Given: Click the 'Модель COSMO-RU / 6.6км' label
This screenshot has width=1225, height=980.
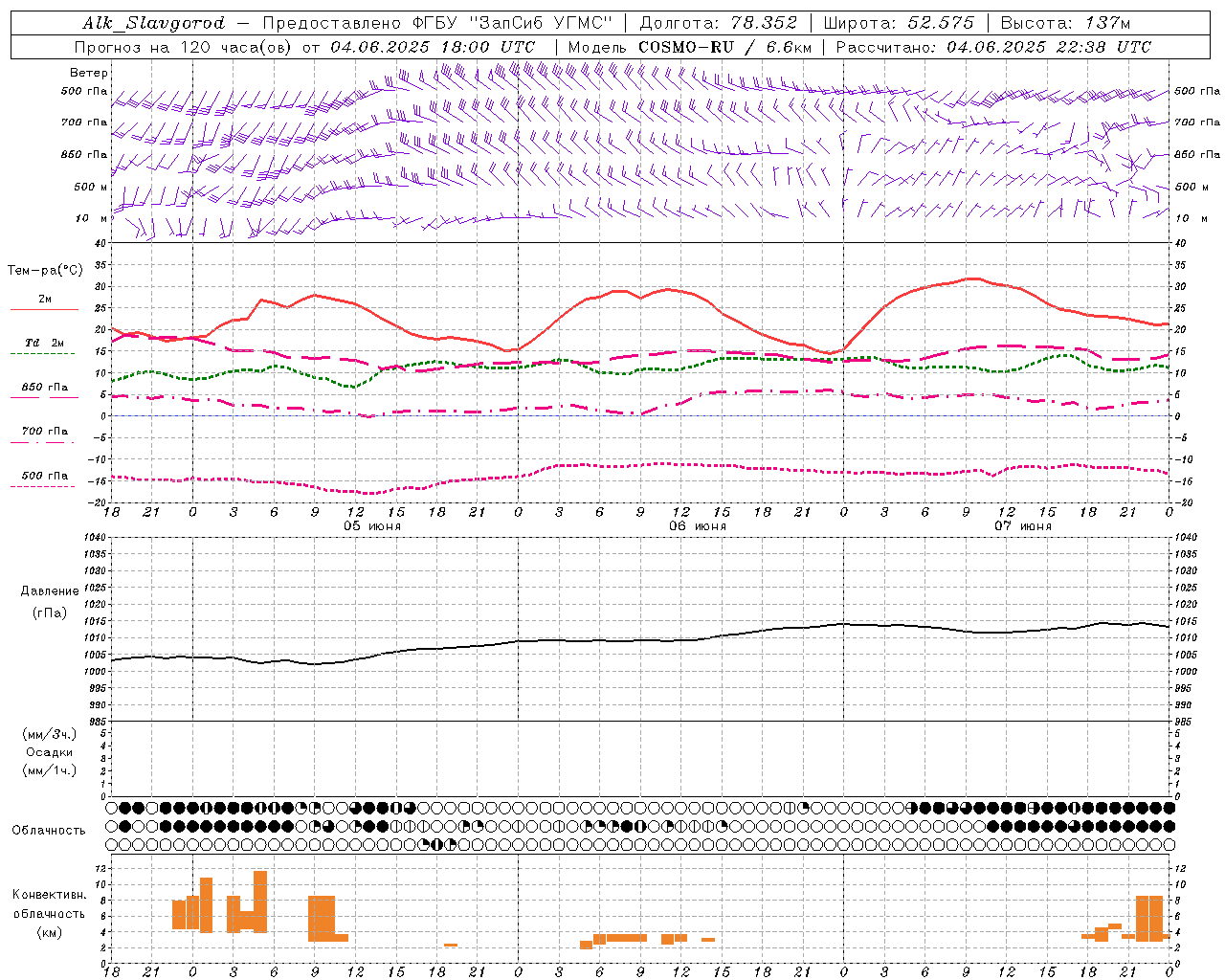Looking at the screenshot, I should [690, 47].
